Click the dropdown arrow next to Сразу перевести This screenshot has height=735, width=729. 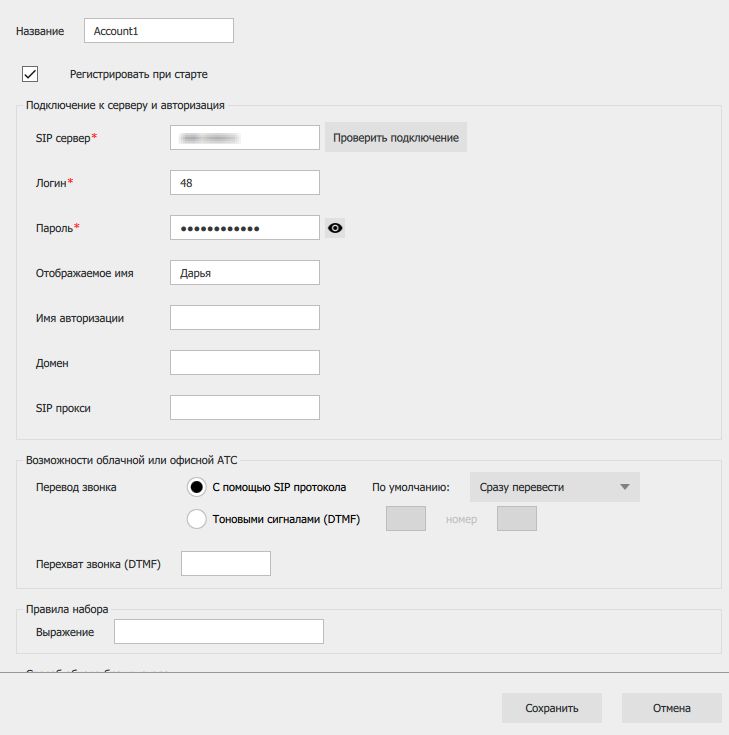[x=624, y=487]
